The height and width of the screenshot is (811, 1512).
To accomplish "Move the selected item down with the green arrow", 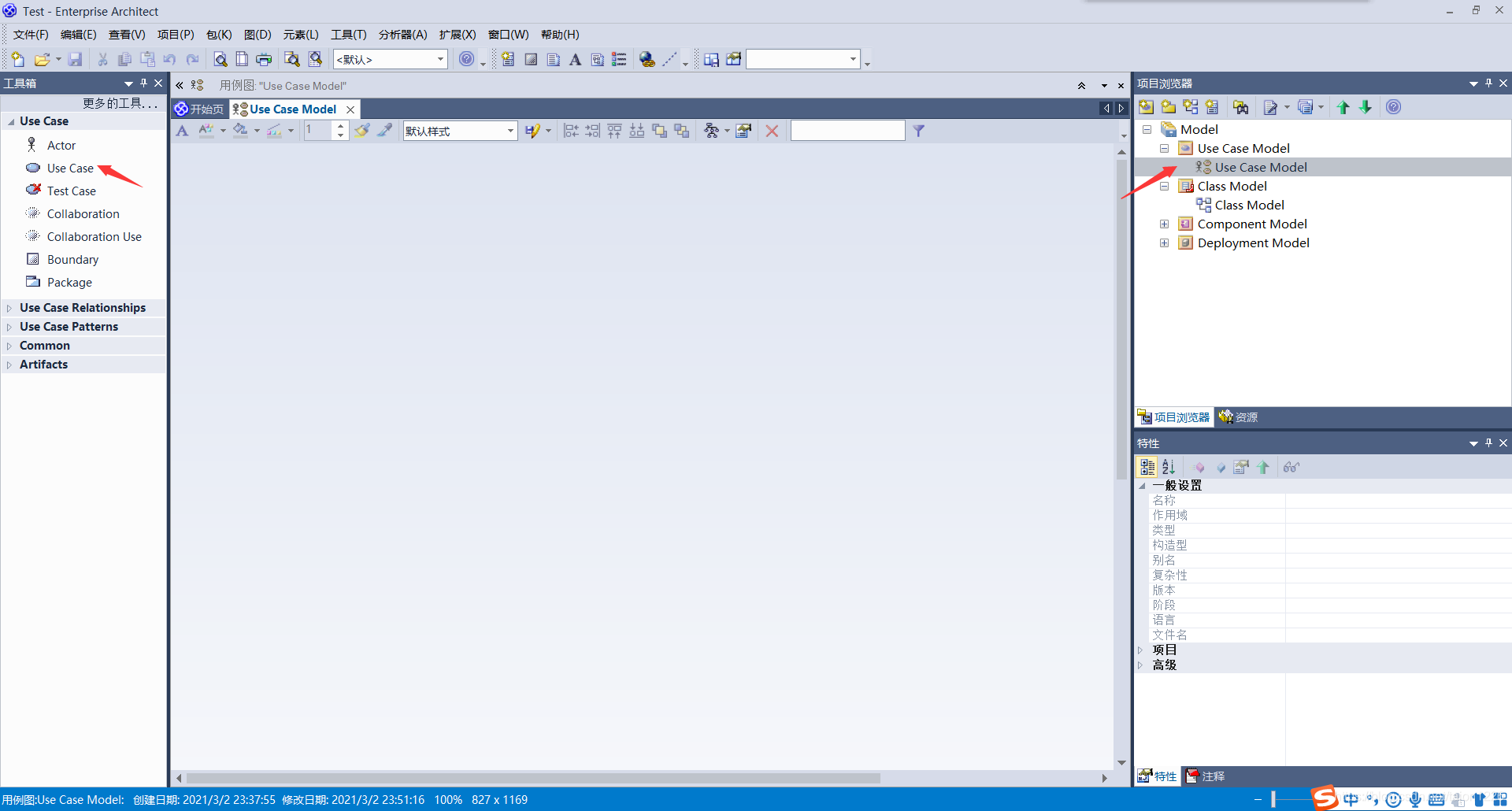I will pos(1366,107).
